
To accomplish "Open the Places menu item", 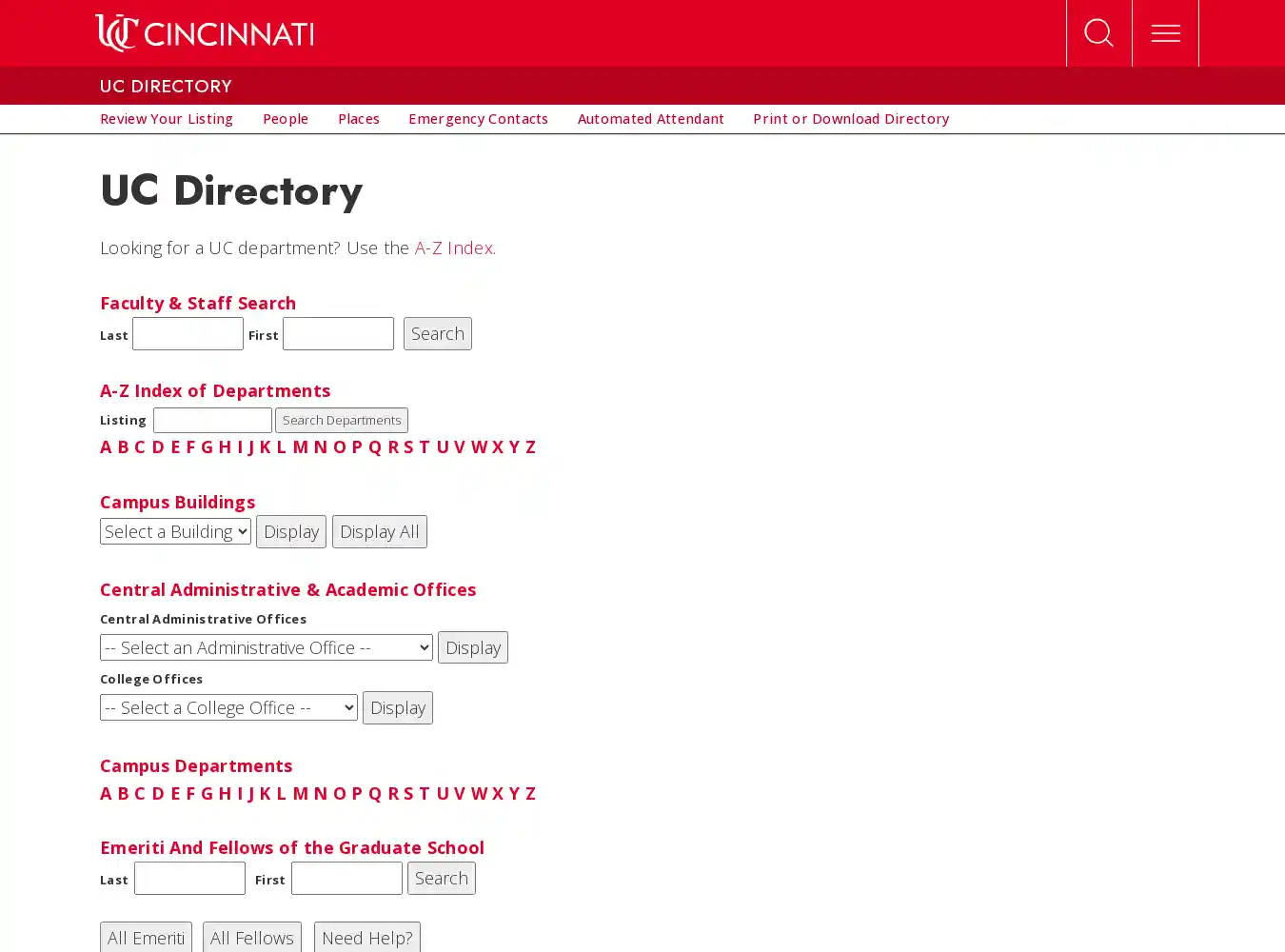I will (x=359, y=119).
